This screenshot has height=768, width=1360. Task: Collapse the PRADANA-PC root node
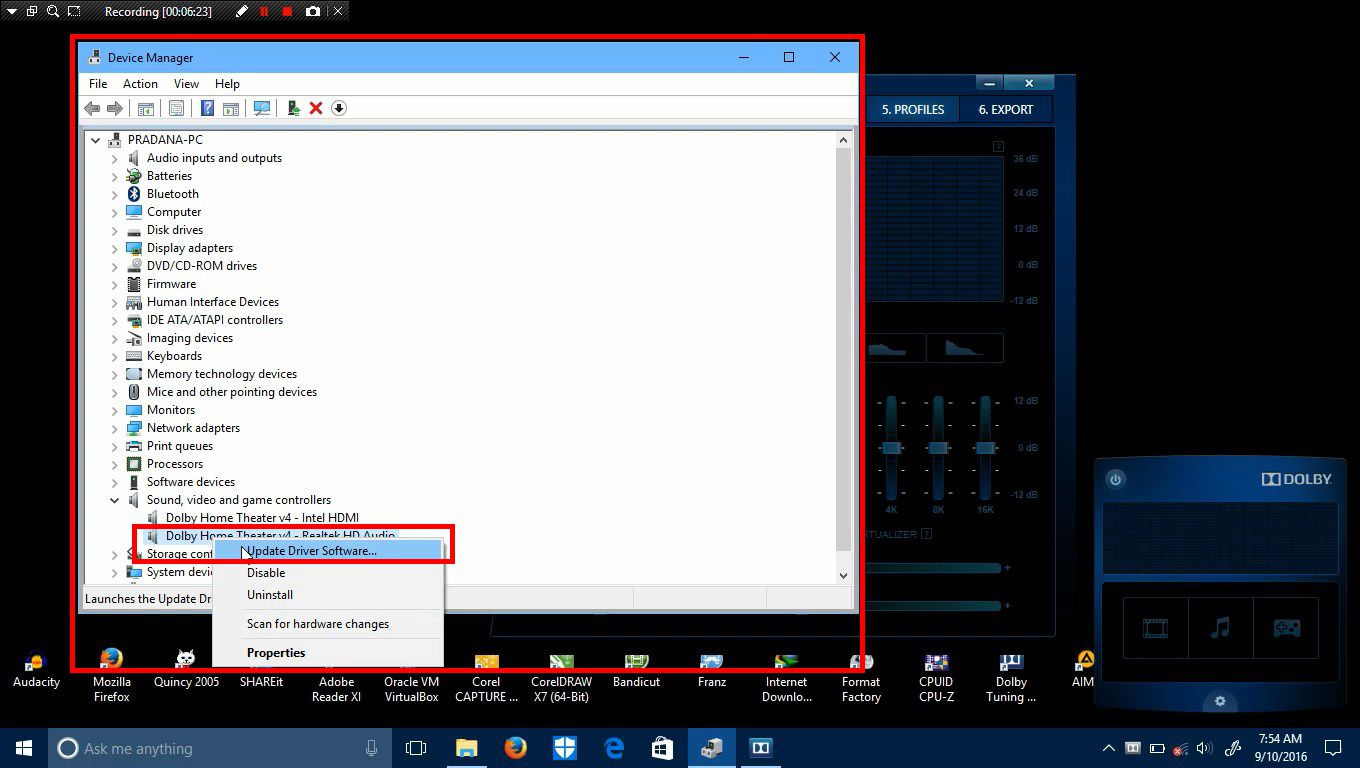(x=96, y=140)
